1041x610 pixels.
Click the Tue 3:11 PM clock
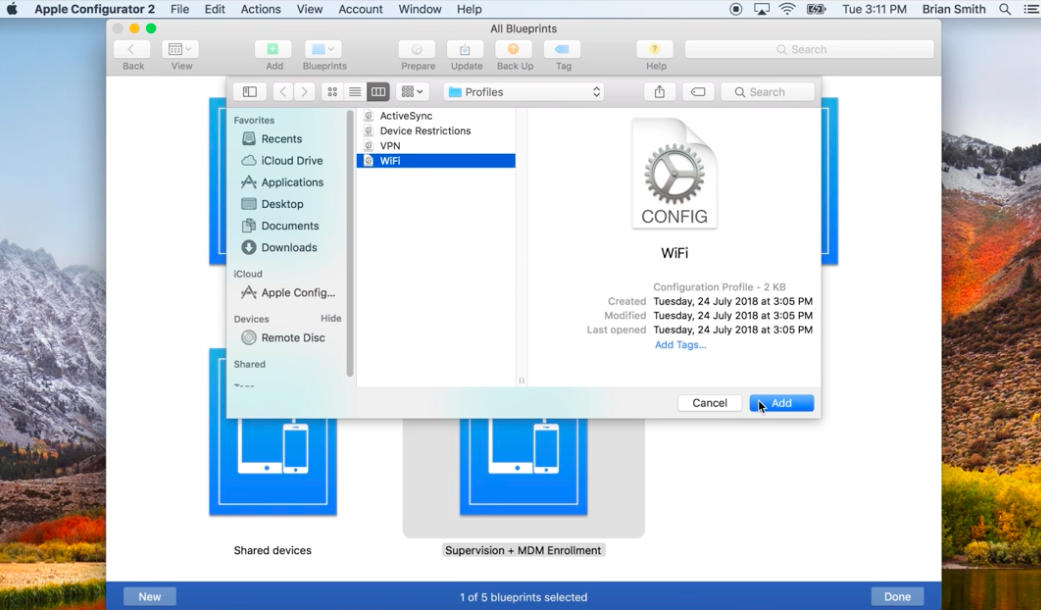pos(874,9)
